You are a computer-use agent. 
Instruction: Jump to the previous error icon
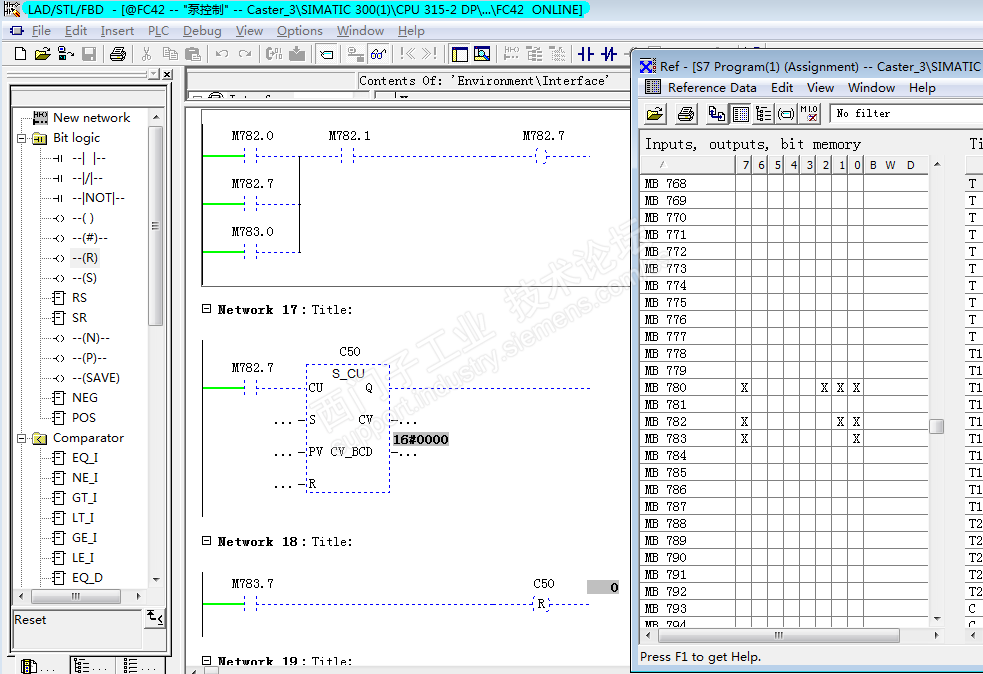(407, 54)
